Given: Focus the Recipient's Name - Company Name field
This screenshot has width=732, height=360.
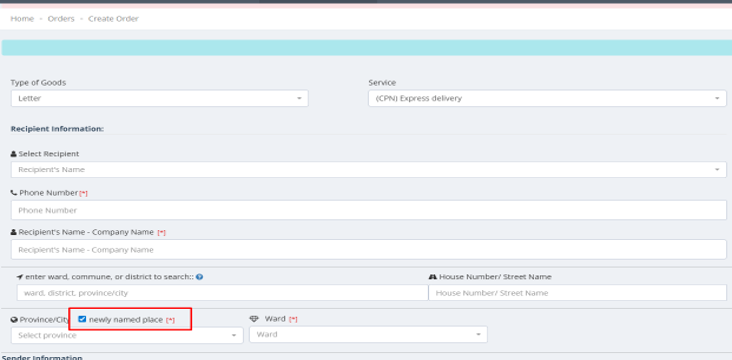Looking at the screenshot, I should coord(368,250).
